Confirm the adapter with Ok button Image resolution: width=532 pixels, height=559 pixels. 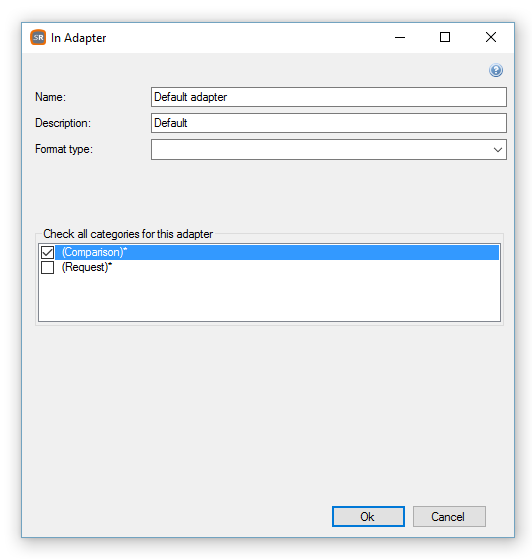pyautogui.click(x=368, y=517)
